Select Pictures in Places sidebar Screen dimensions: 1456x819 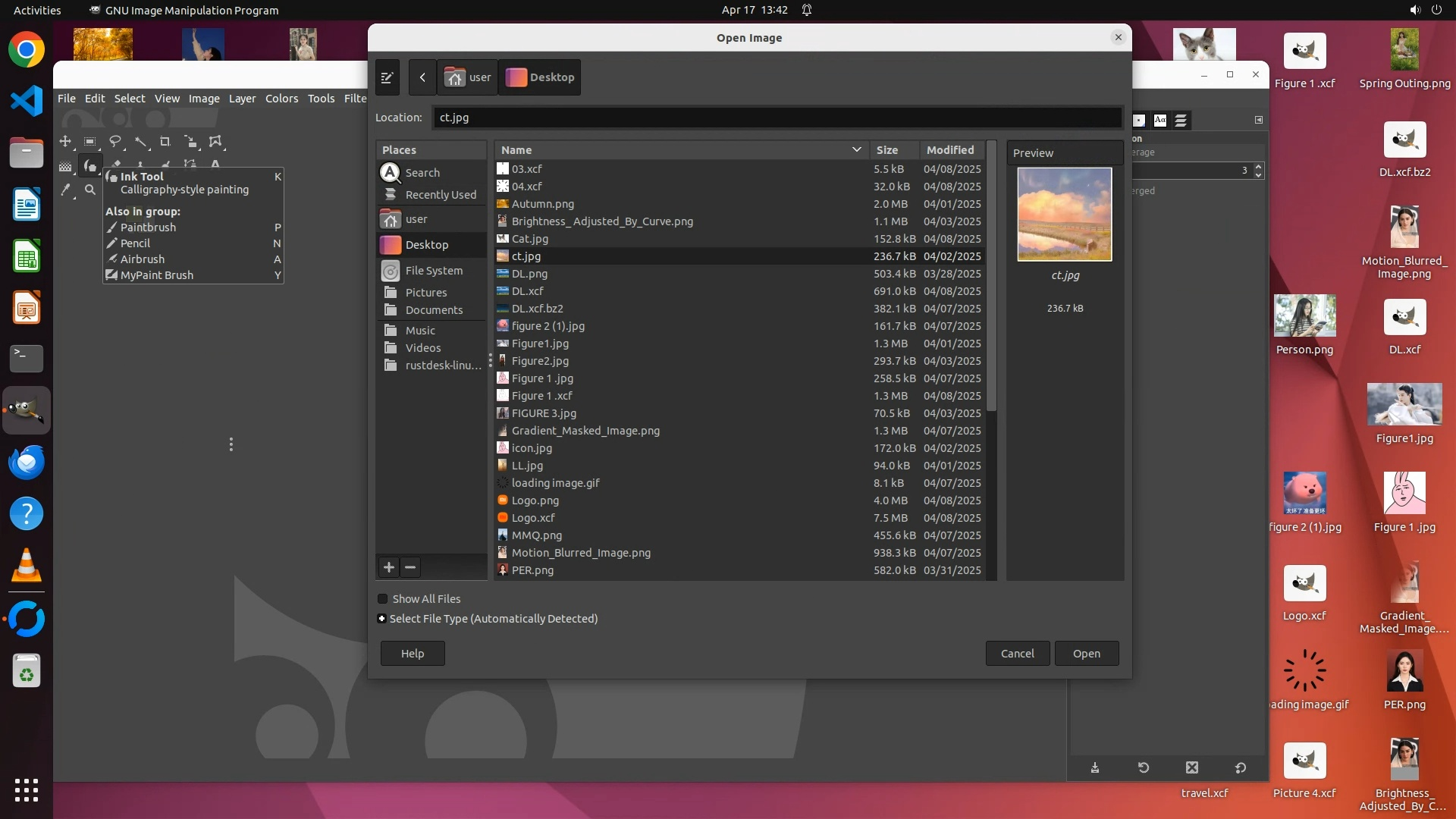pos(425,293)
